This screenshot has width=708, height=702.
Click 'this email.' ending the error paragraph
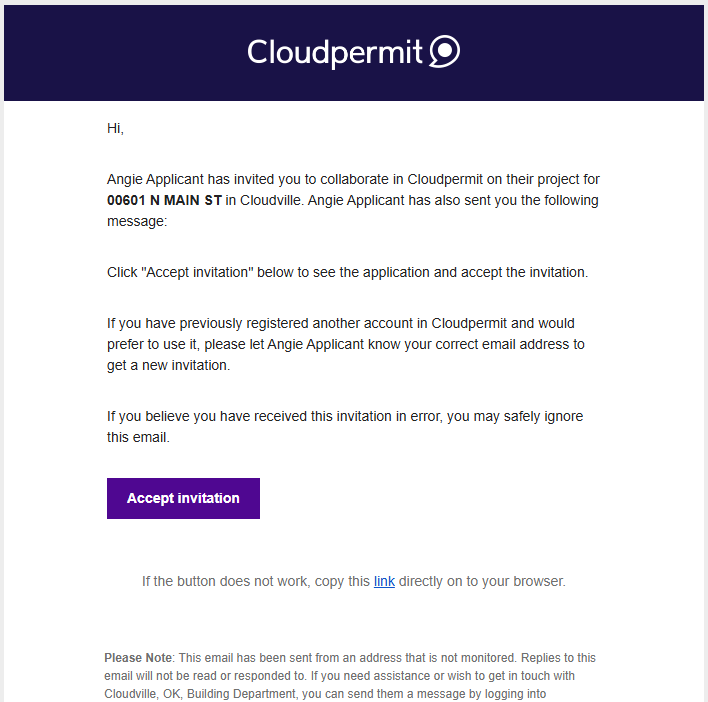pyautogui.click(x=138, y=437)
